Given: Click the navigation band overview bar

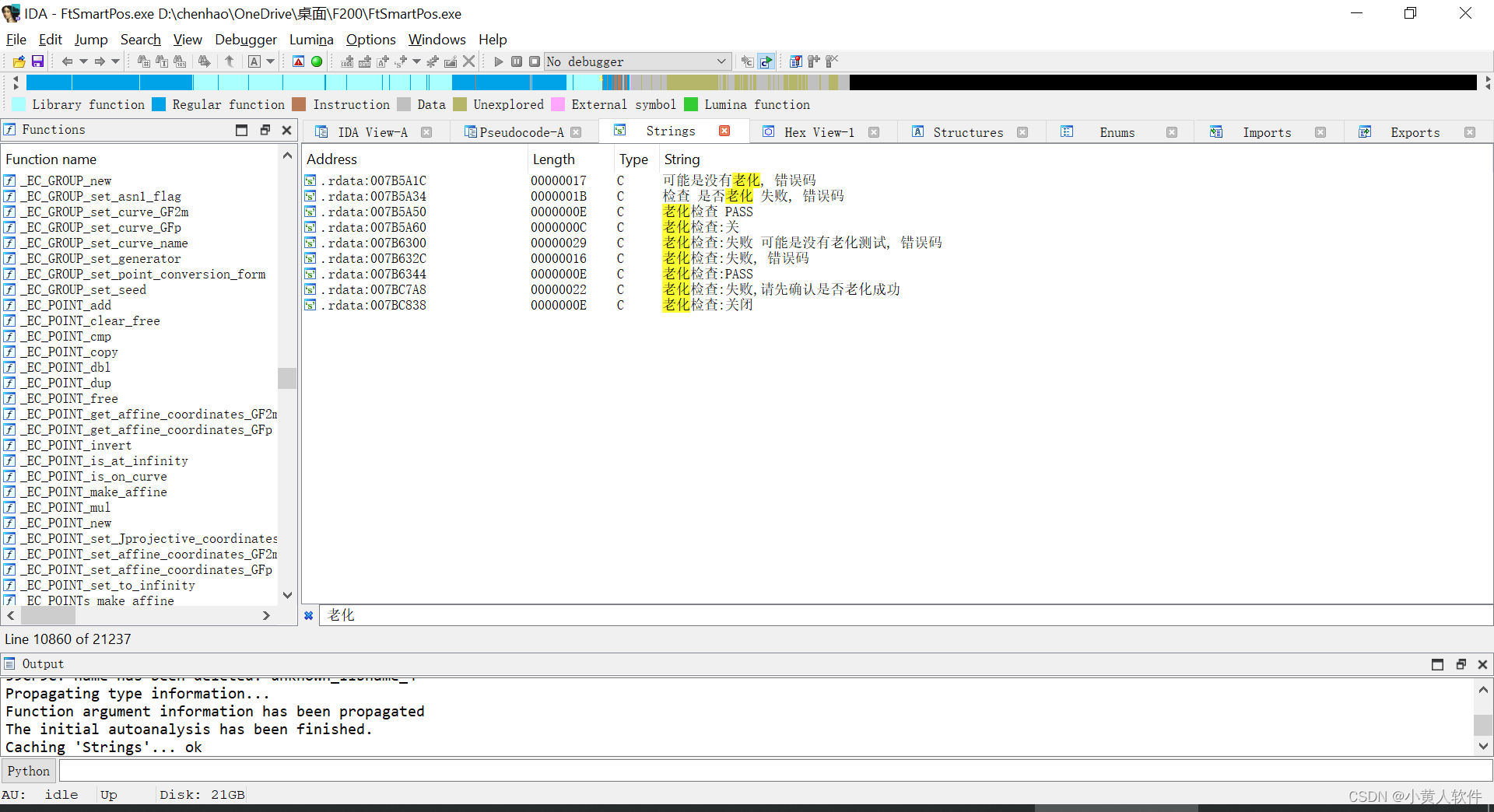Looking at the screenshot, I should pos(751,82).
